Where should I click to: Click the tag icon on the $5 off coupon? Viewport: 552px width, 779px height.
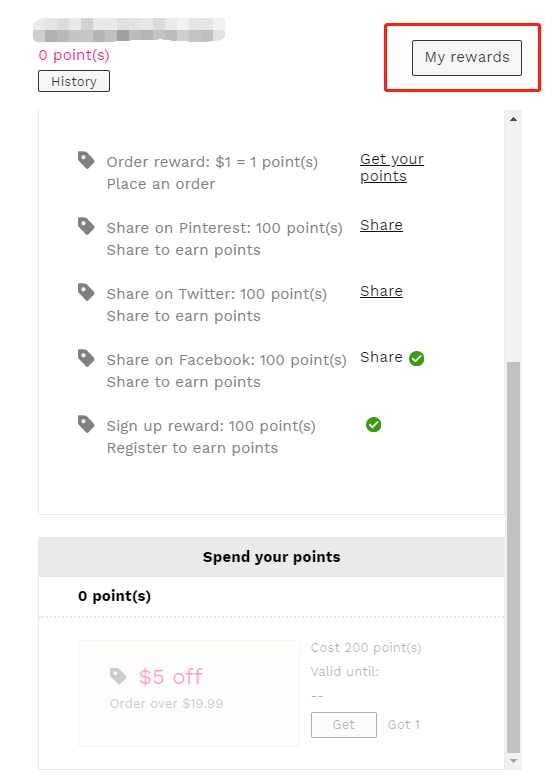118,676
